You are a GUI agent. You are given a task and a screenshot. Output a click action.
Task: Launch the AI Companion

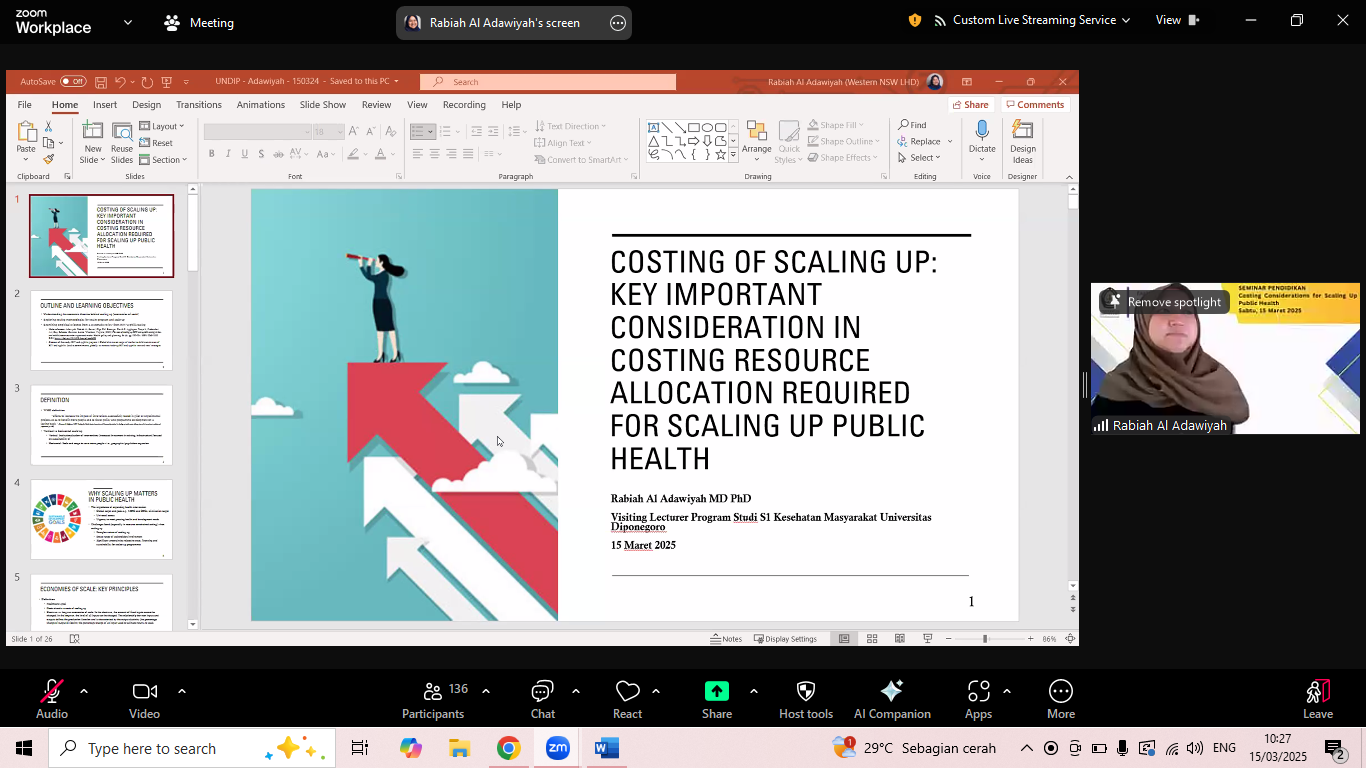[892, 692]
